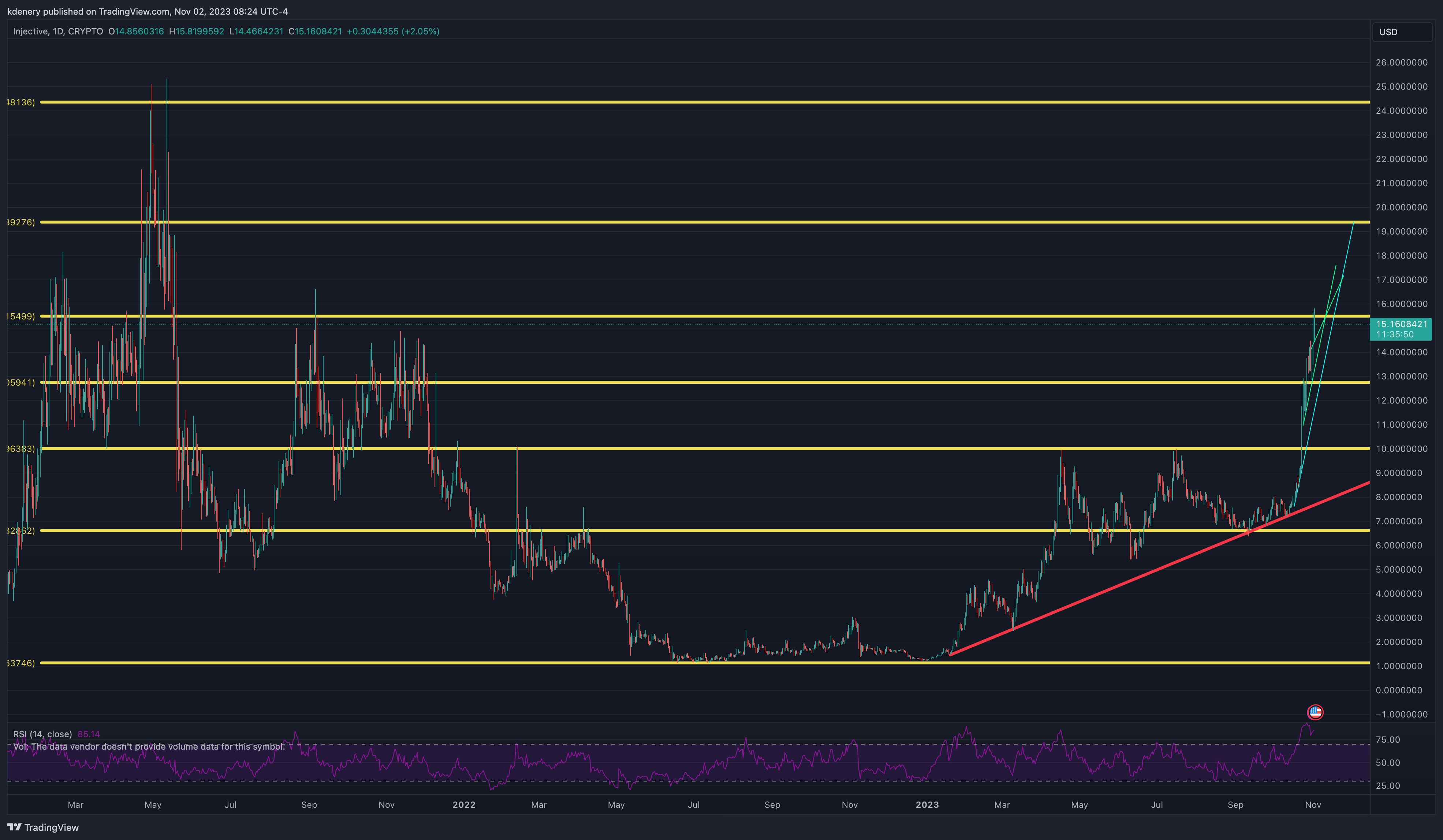
Task: Click the yellow line label ending 2862)
Action: [21, 530]
